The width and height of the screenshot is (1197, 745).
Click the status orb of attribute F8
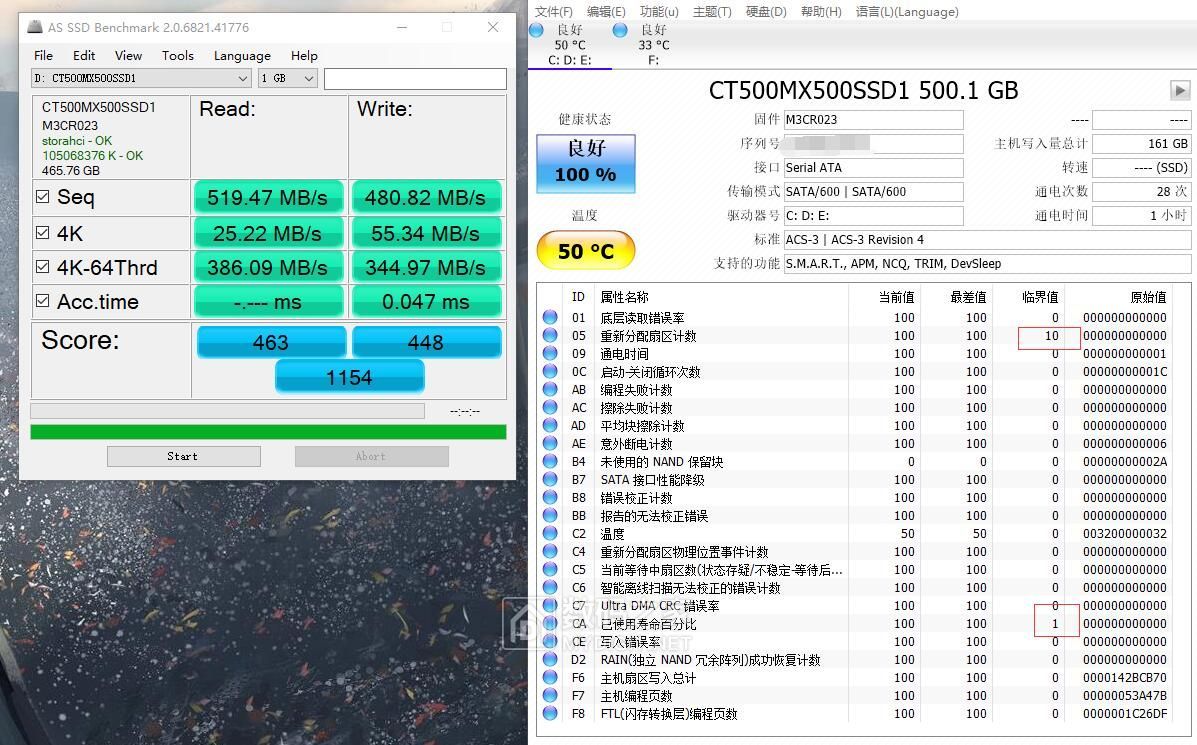coord(550,714)
